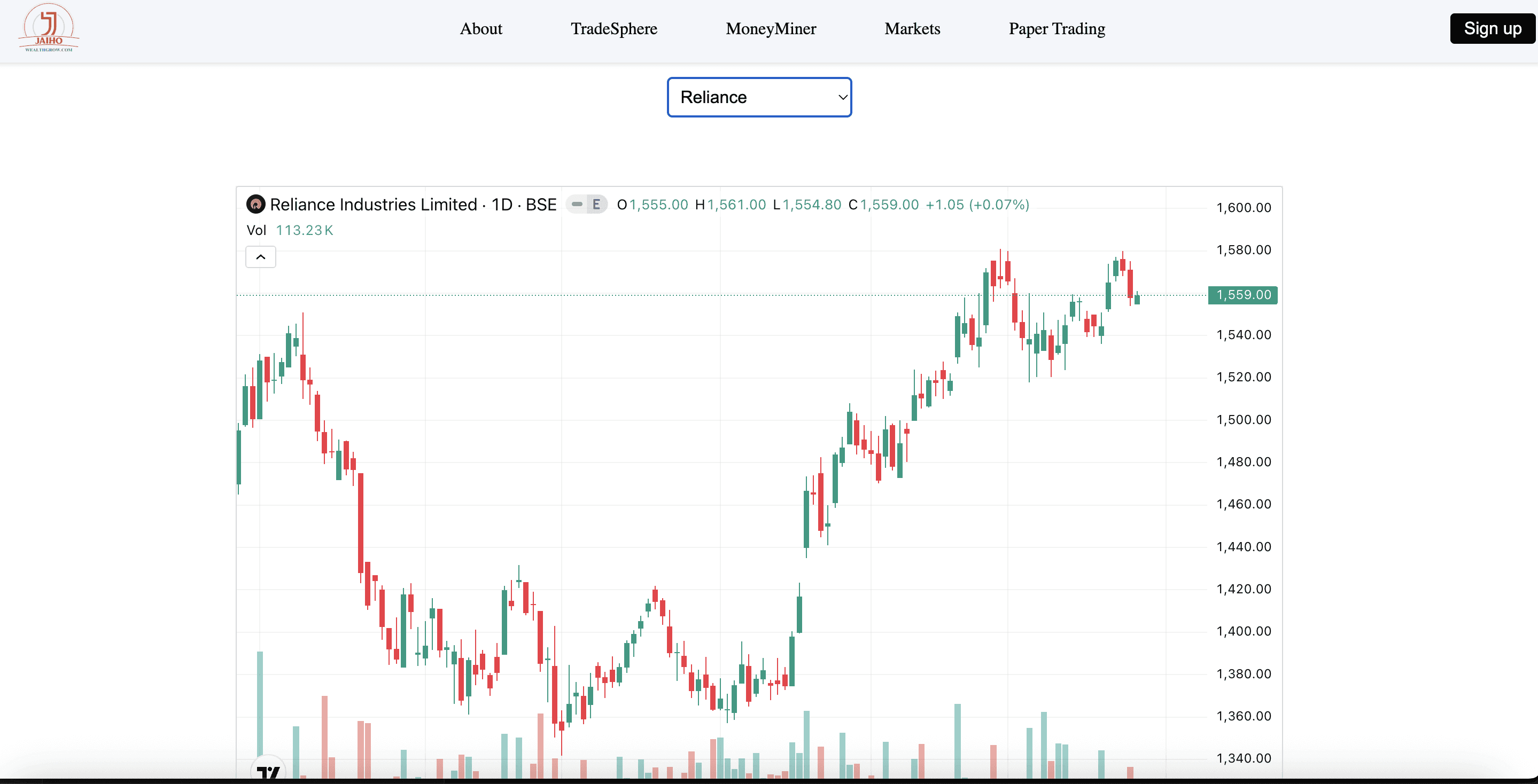Collapse the chart legend with caret button

point(261,257)
